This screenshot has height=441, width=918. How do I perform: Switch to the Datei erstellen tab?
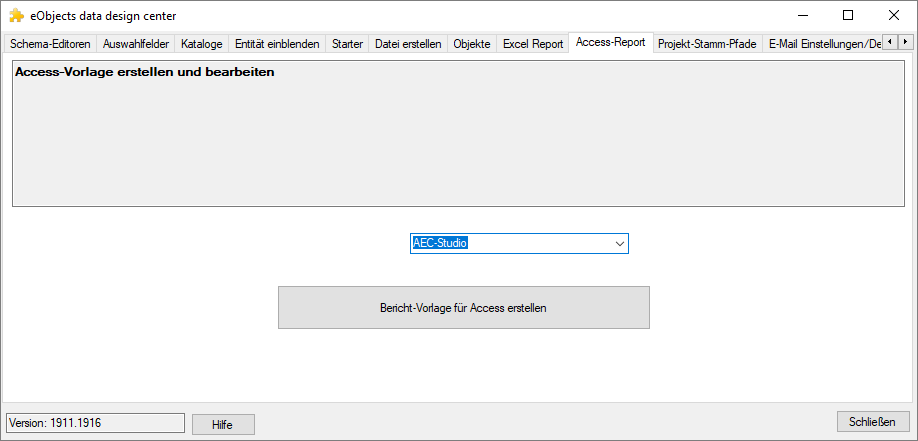pos(408,44)
